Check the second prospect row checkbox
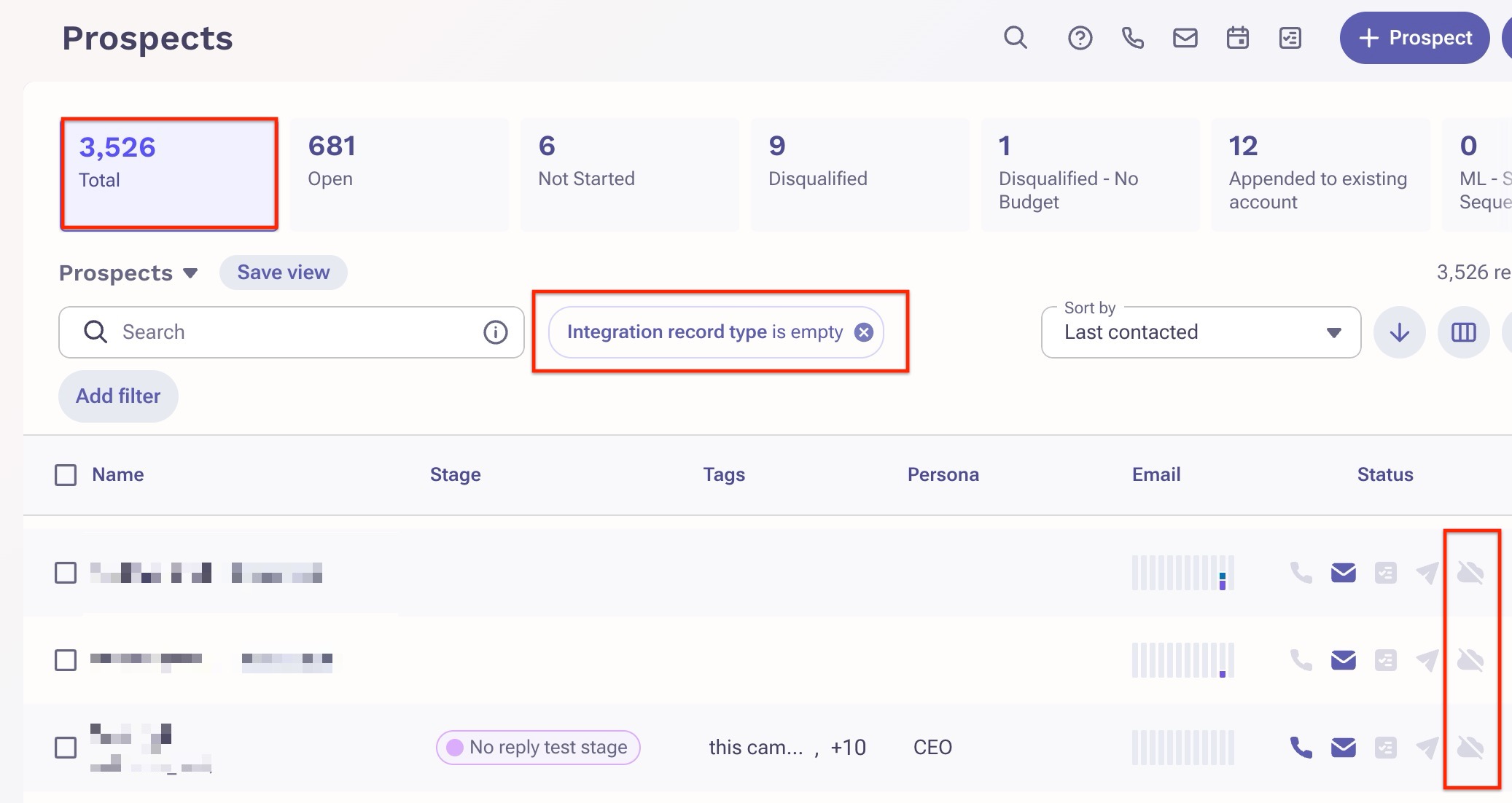This screenshot has height=803, width=1512. (66, 660)
